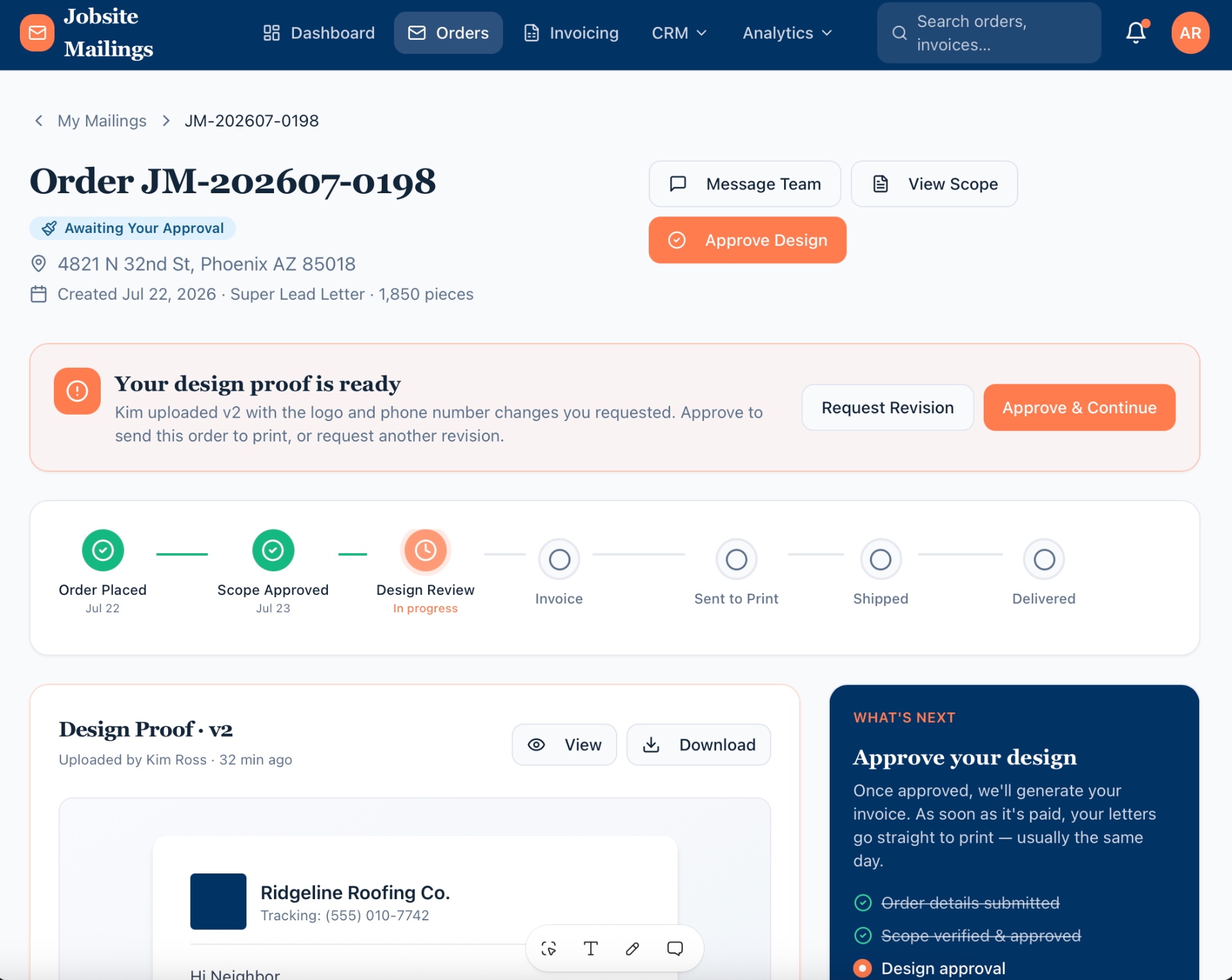Click the Request Revision button
The height and width of the screenshot is (980, 1232).
887,408
